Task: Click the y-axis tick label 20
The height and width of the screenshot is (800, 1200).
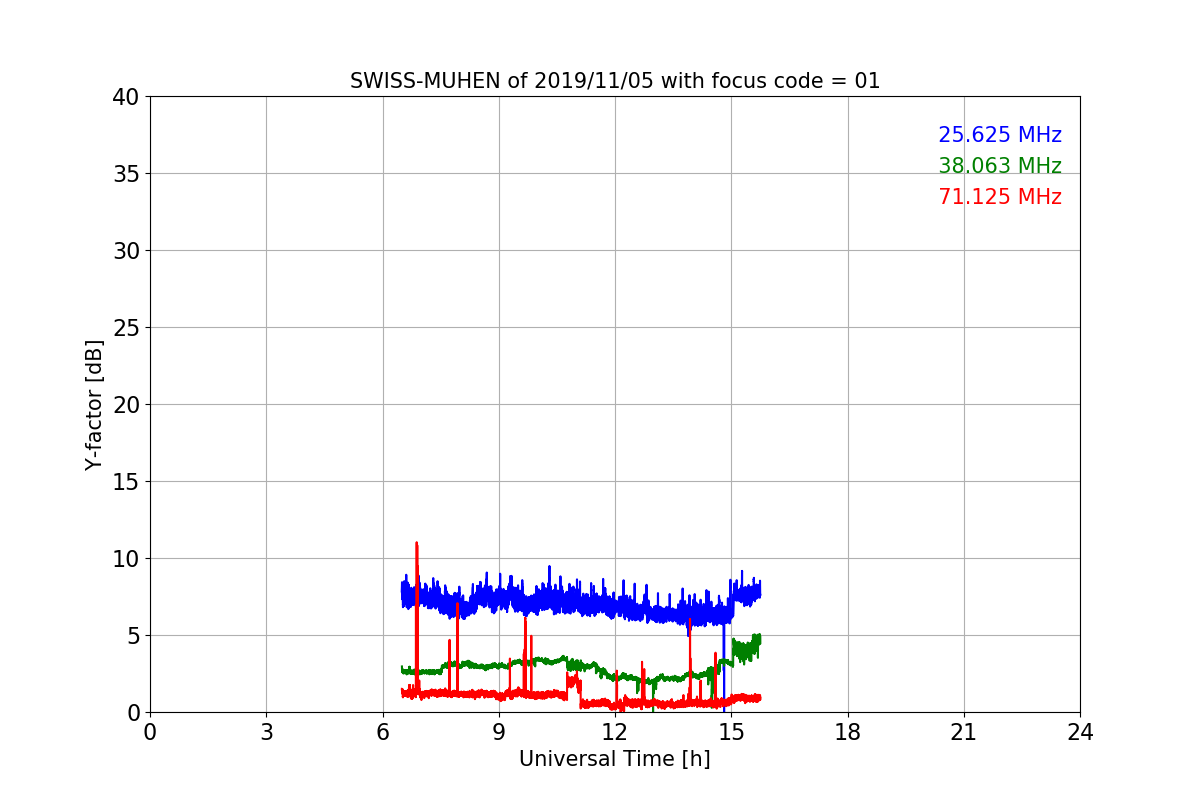Action: [x=126, y=405]
